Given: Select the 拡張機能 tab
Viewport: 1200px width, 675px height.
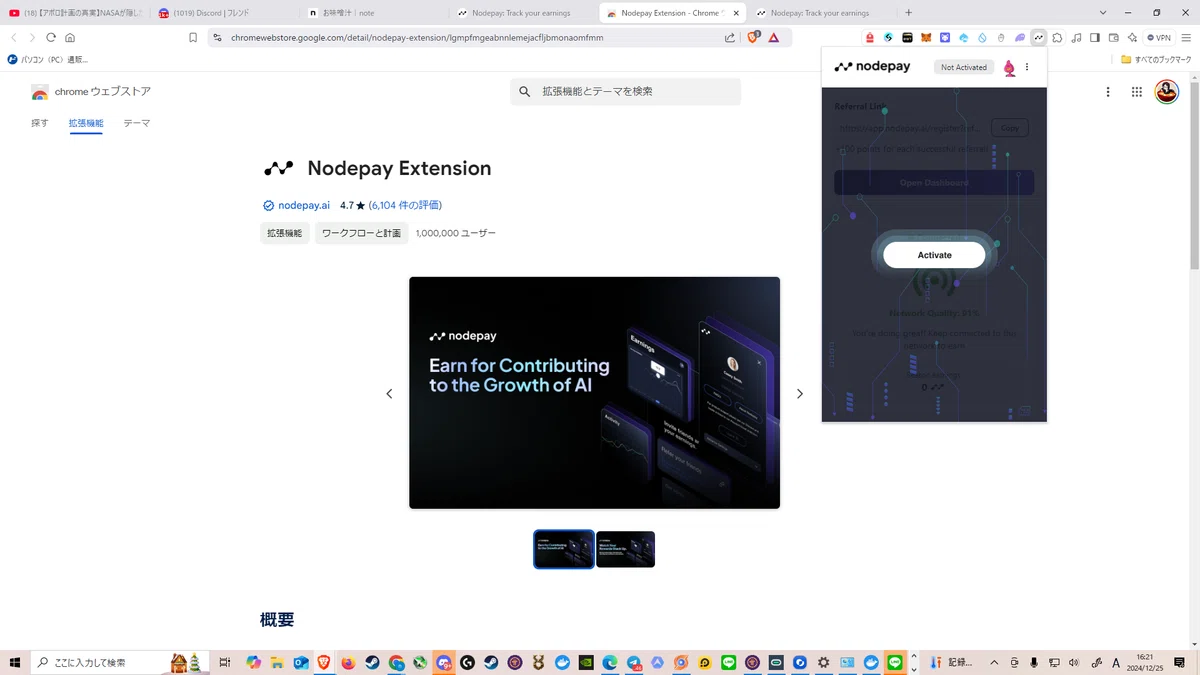Looking at the screenshot, I should coord(86,123).
